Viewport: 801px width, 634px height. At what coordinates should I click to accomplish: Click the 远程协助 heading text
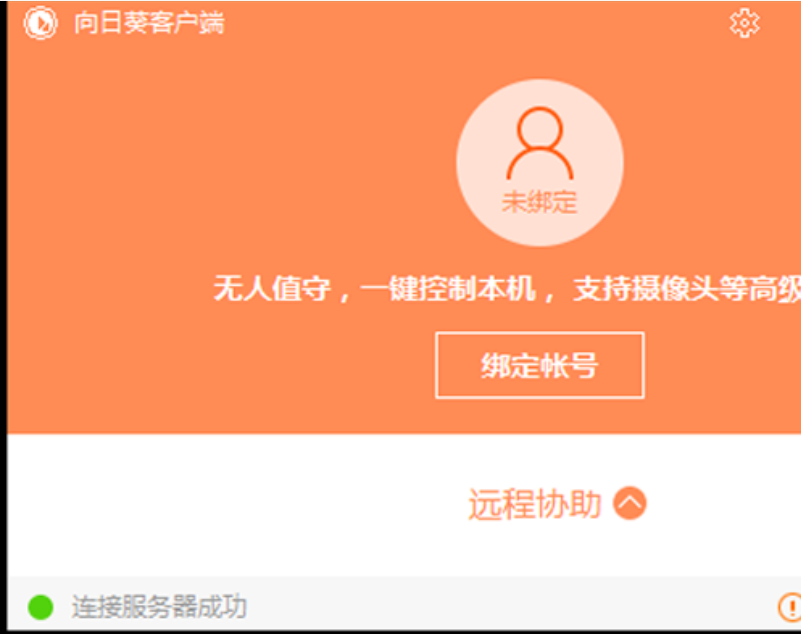(534, 504)
